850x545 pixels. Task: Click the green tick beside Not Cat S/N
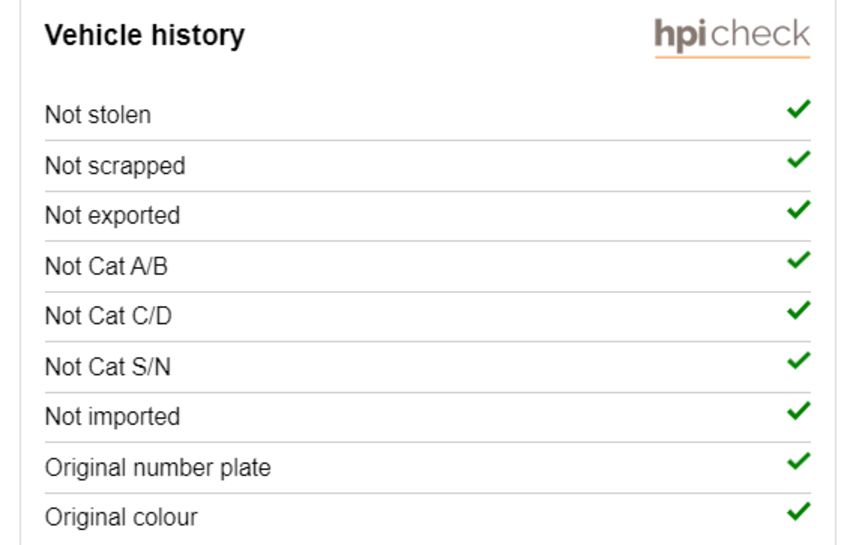click(799, 361)
